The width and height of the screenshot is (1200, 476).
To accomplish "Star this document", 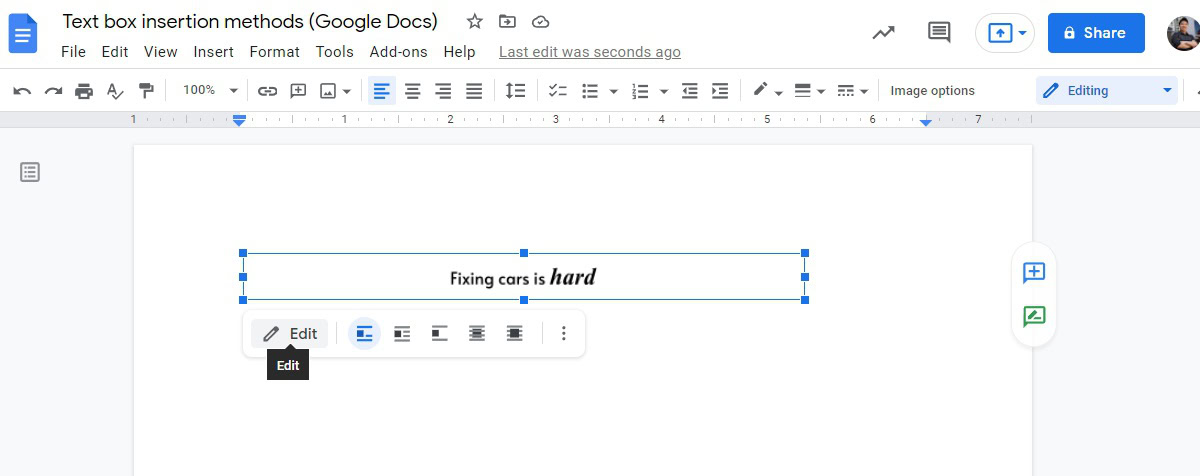I will click(475, 22).
